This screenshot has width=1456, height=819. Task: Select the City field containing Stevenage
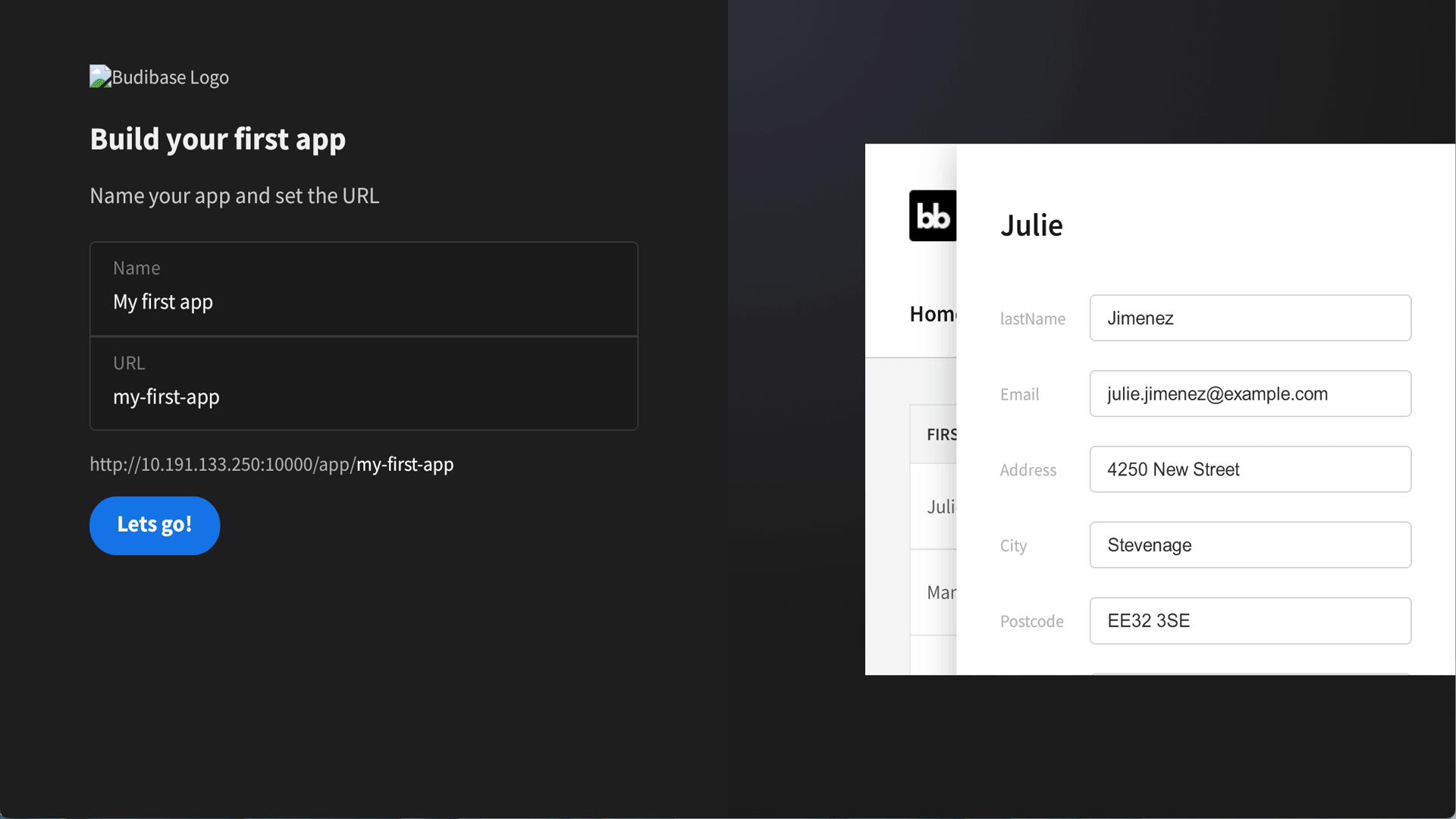click(x=1249, y=544)
